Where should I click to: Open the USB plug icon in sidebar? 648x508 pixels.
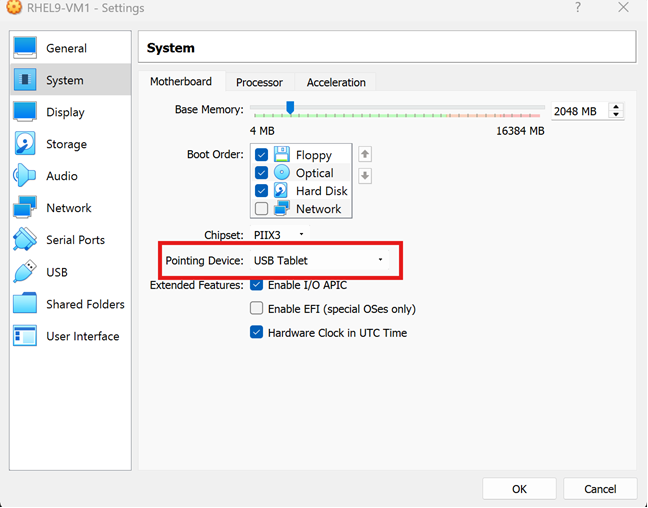point(25,272)
